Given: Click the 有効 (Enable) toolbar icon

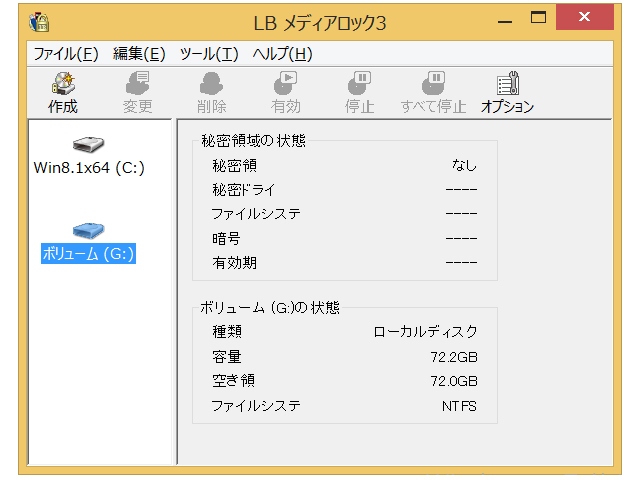Looking at the screenshot, I should 285,83.
